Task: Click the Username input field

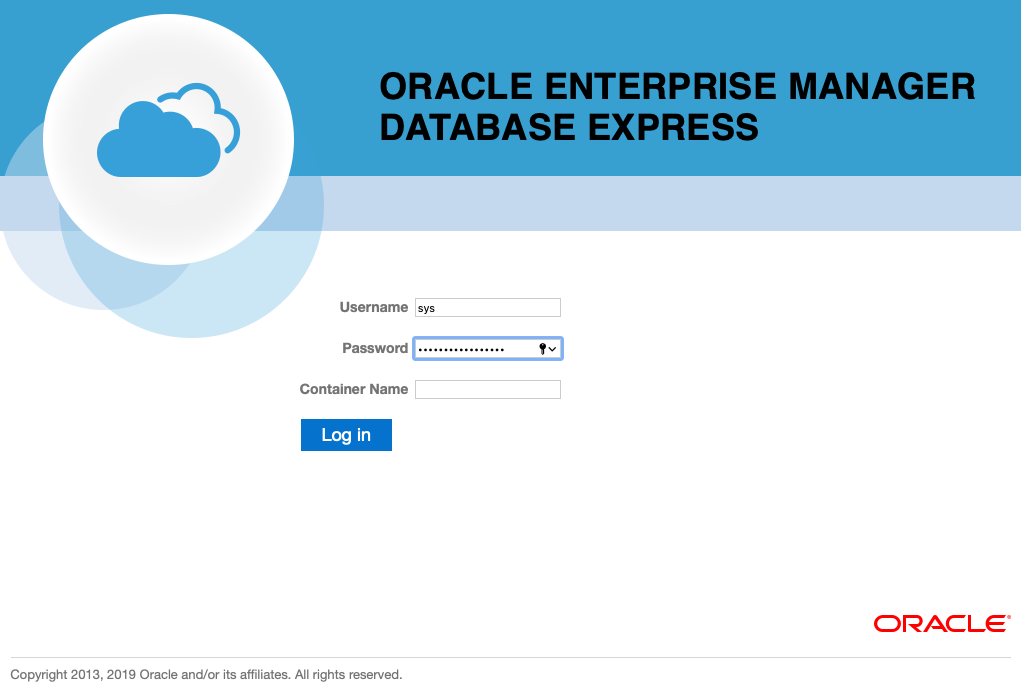Action: pyautogui.click(x=488, y=307)
